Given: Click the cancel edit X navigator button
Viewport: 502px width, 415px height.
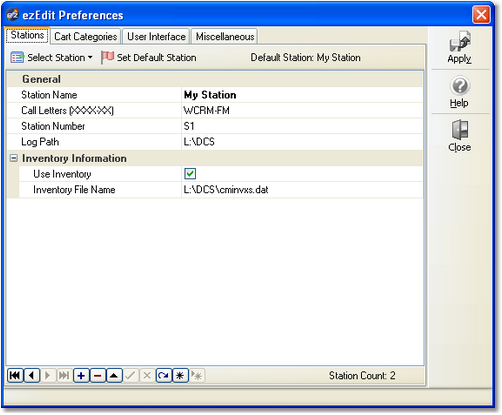Looking at the screenshot, I should (x=147, y=376).
